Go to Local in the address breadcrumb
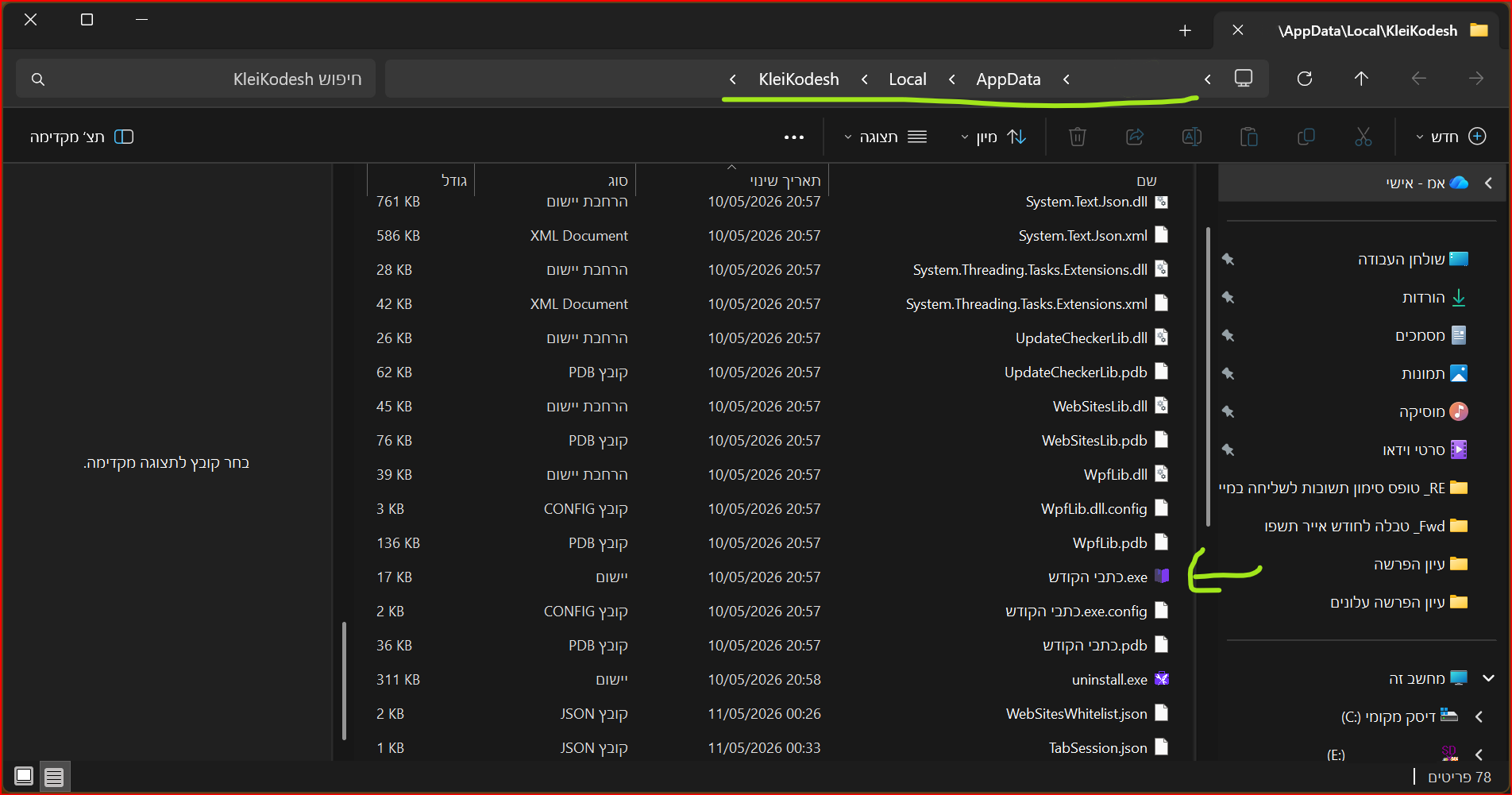1512x795 pixels. click(x=908, y=79)
